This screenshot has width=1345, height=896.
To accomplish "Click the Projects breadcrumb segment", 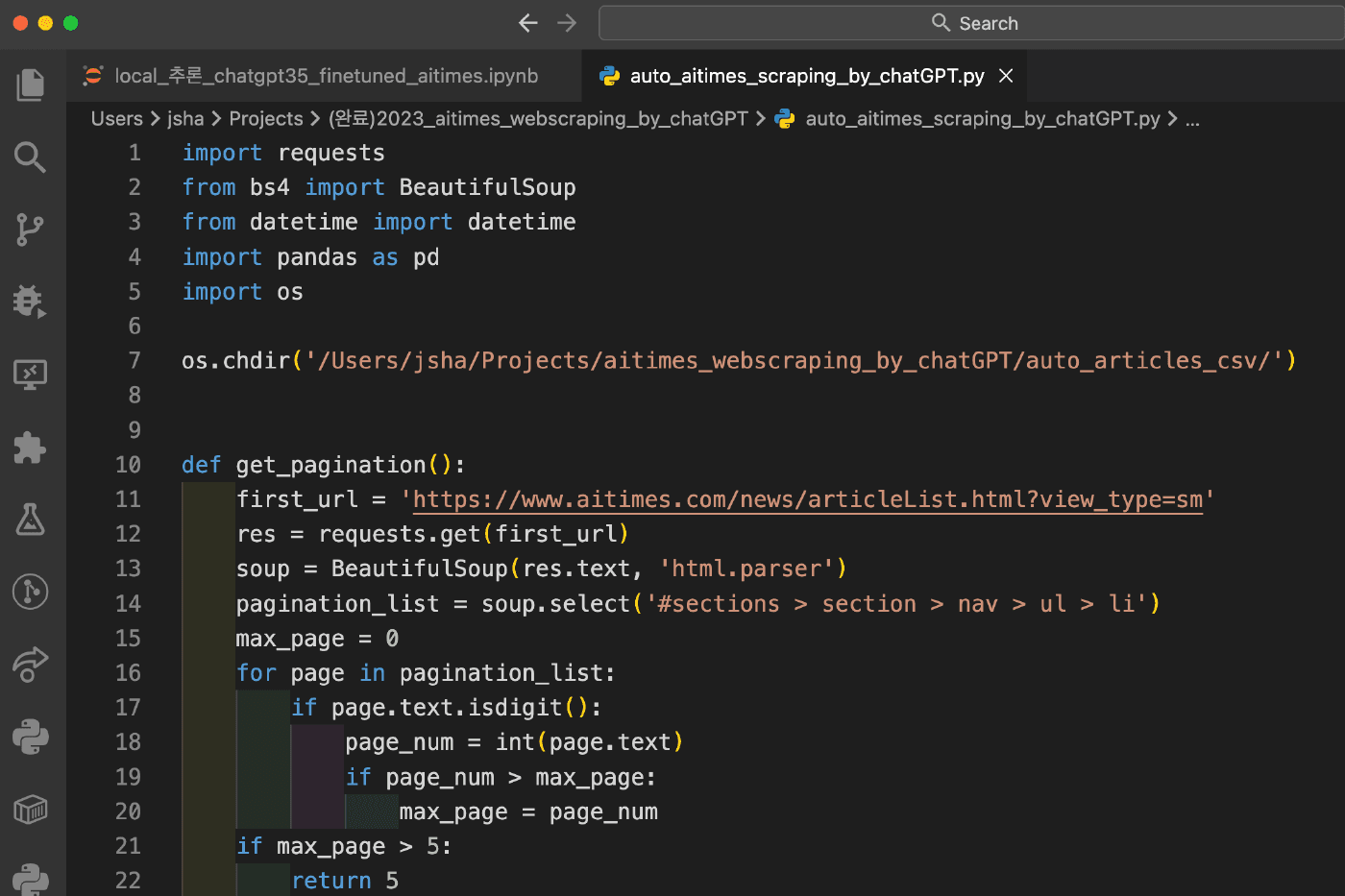I will [x=266, y=119].
